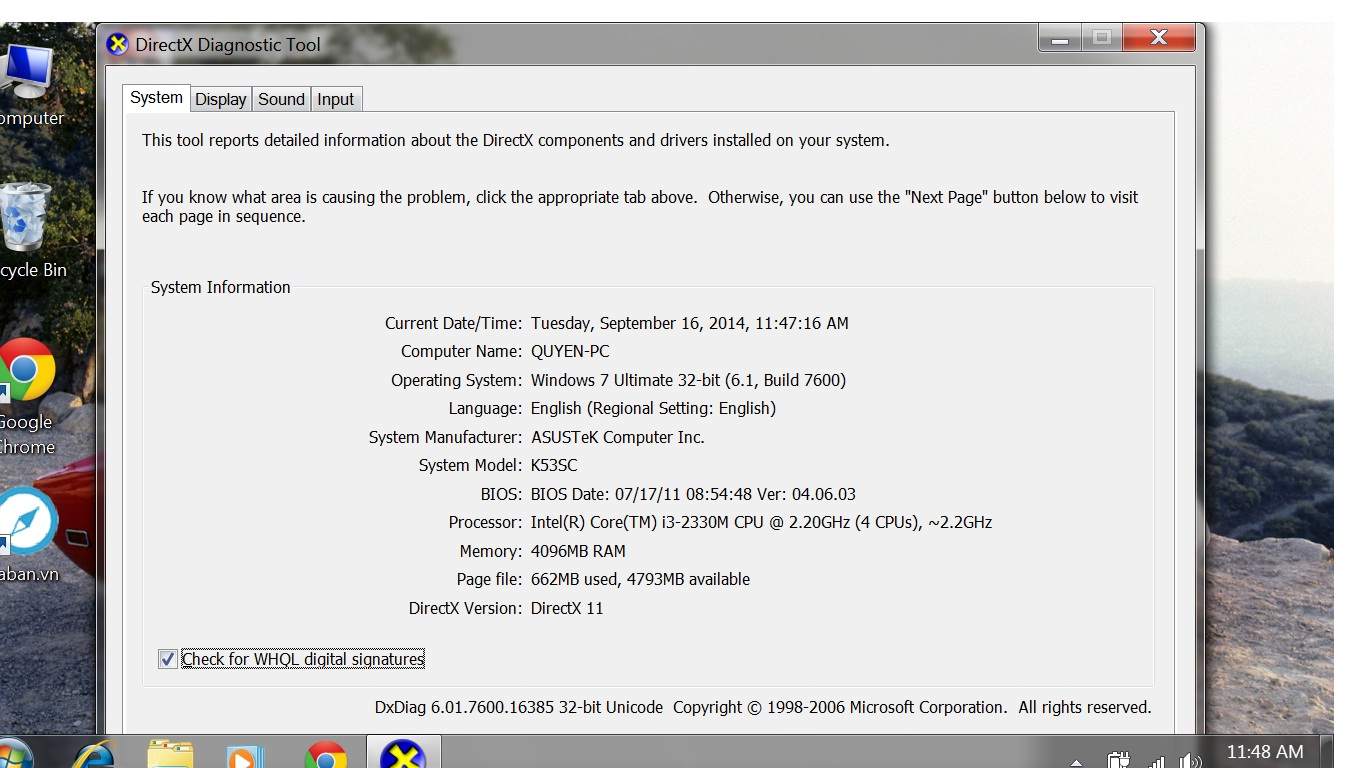Click the system model K53SC
The height and width of the screenshot is (768, 1366).
[x=554, y=465]
